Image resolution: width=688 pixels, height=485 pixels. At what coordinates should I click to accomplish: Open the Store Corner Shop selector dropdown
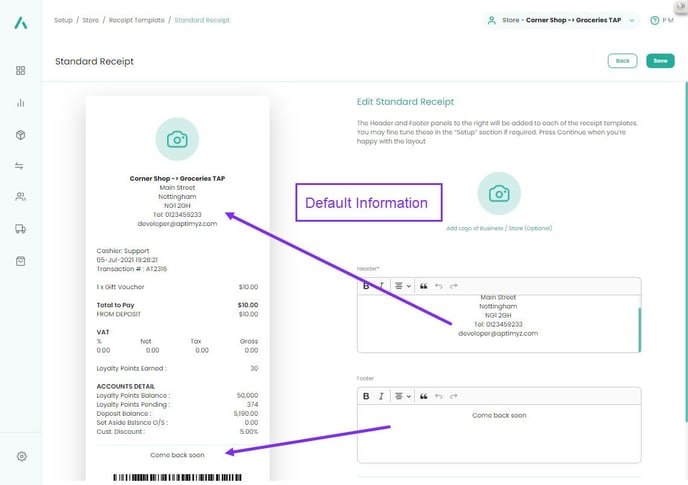click(x=562, y=20)
